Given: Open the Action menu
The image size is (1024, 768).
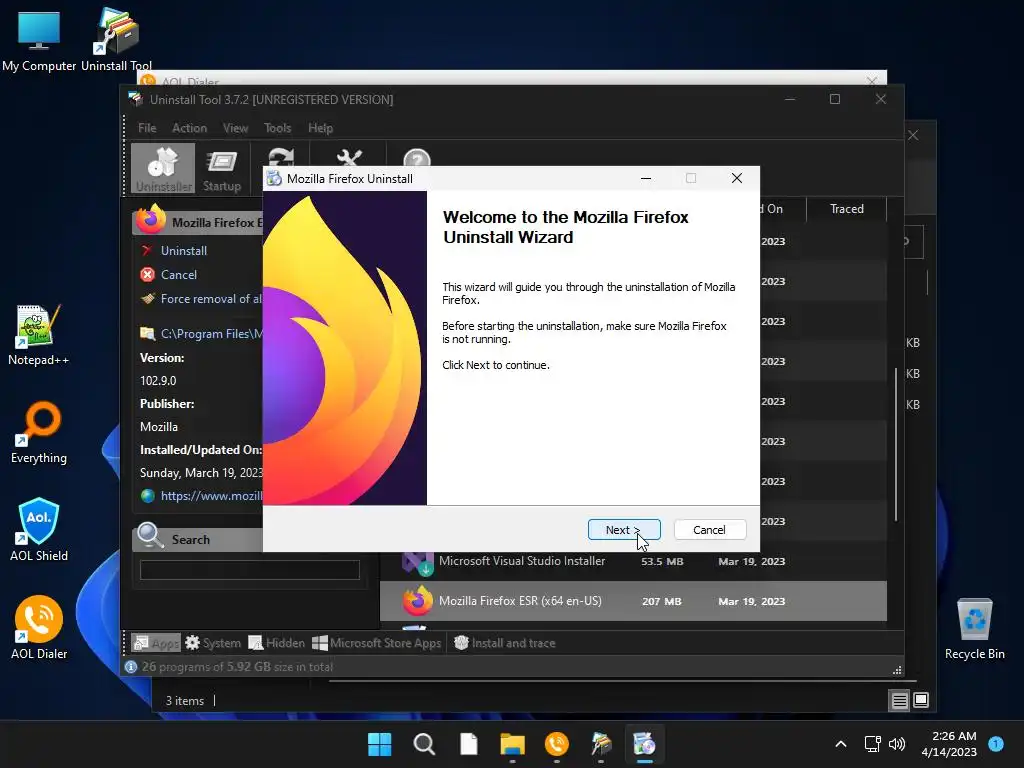Looking at the screenshot, I should 189,128.
